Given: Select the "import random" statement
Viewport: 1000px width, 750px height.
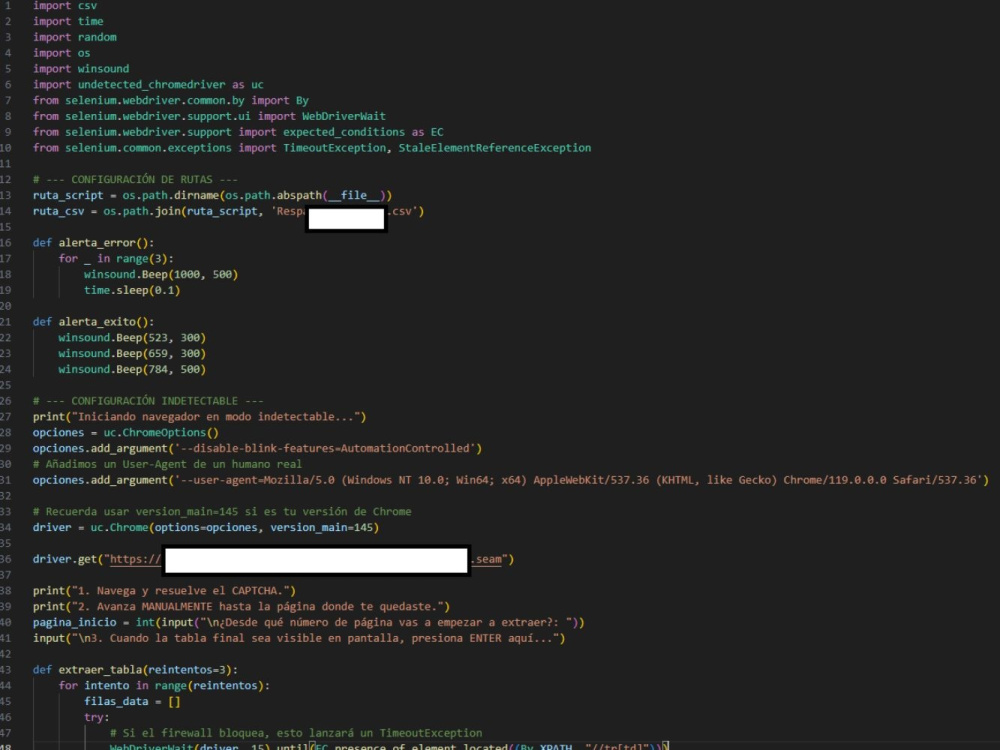Looking at the screenshot, I should 75,37.
